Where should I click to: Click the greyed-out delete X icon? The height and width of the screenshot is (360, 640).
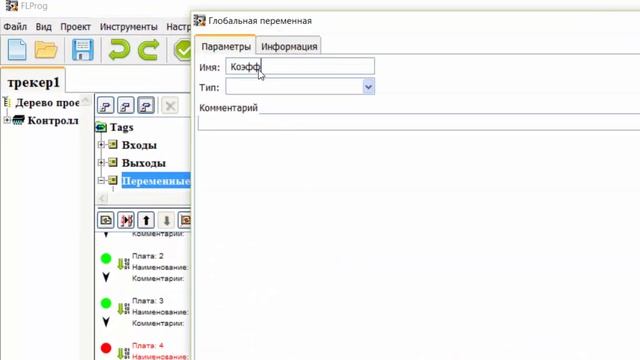point(170,106)
